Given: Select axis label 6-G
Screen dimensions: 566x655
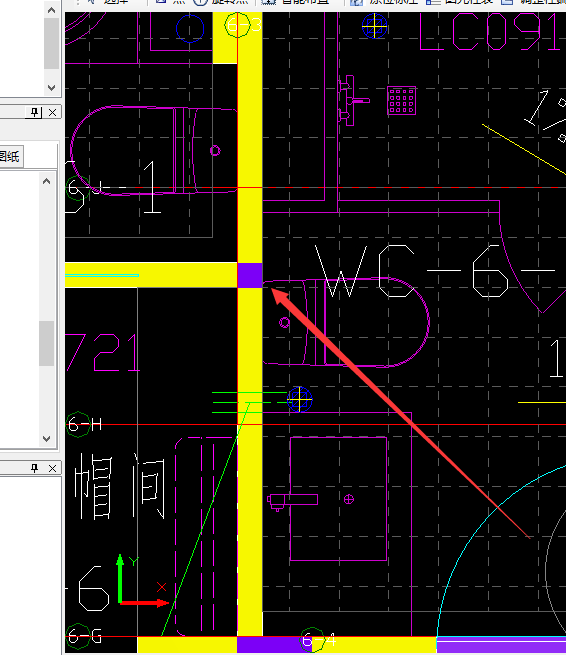Looking at the screenshot, I should click(84, 637).
